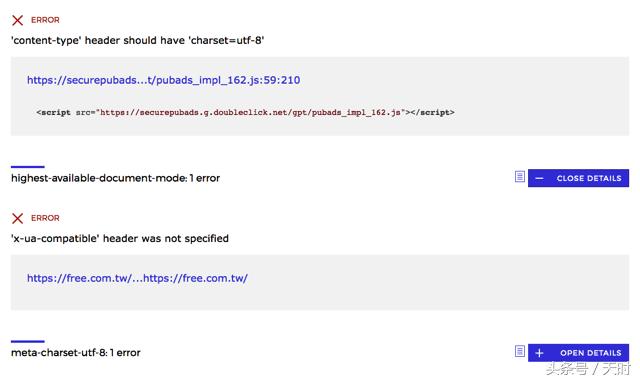Screen dimensions: 640x381
Task: Open documentation icon beside OPEN DETAILS button
Action: pyautogui.click(x=520, y=351)
